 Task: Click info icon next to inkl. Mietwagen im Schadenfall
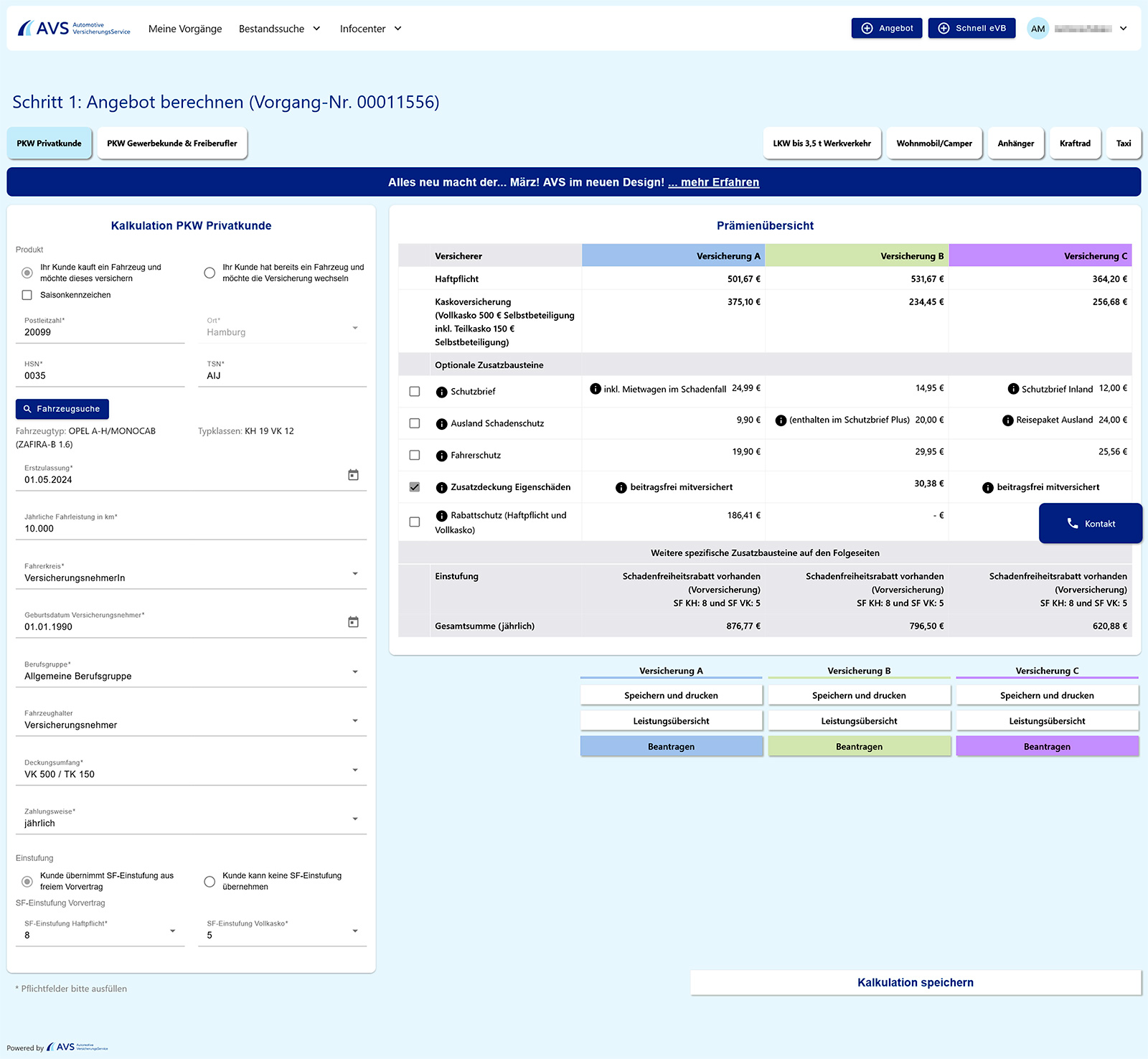click(596, 389)
